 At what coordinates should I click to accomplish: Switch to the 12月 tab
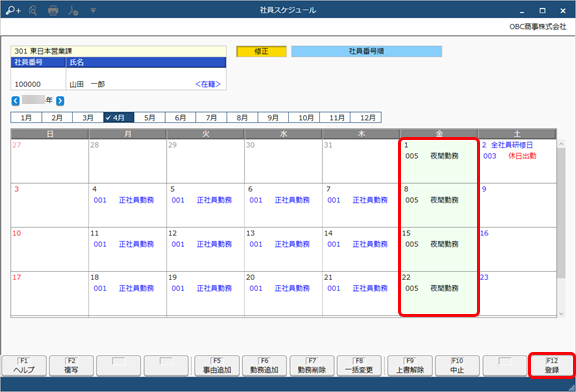tap(366, 118)
